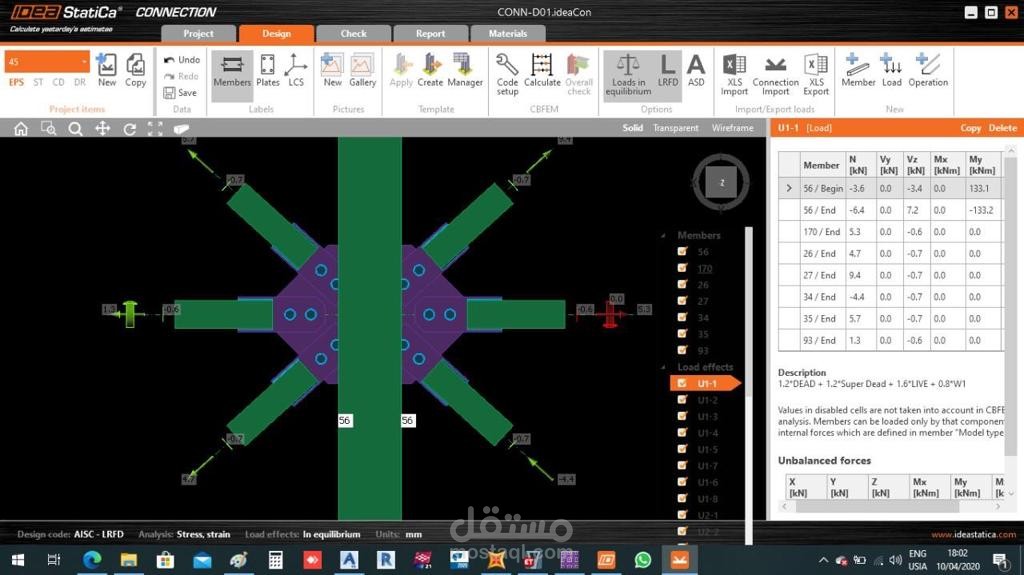Click the New project item icon

tap(107, 70)
